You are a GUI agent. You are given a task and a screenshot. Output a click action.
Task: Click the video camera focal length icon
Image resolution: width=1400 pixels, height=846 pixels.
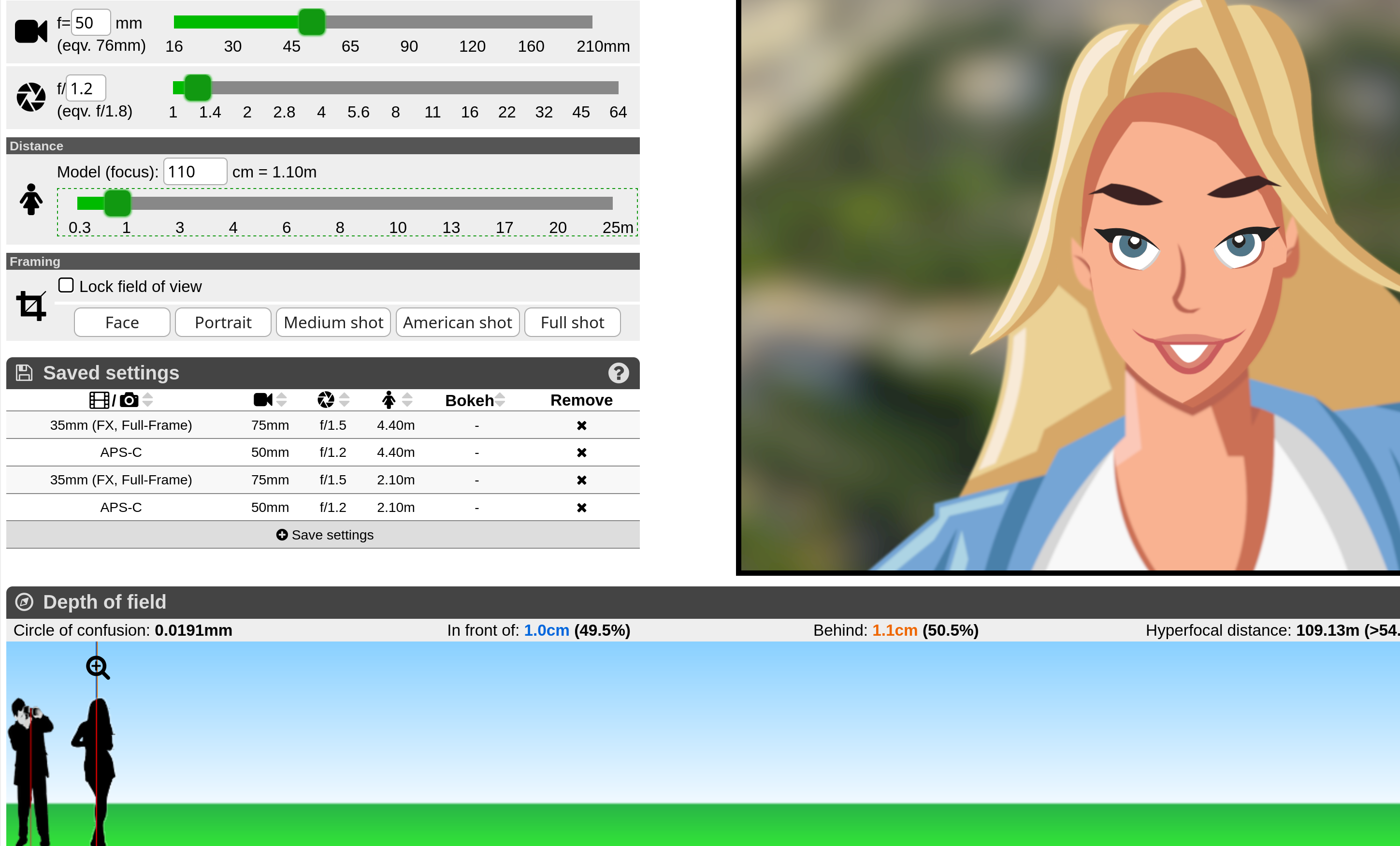click(30, 31)
